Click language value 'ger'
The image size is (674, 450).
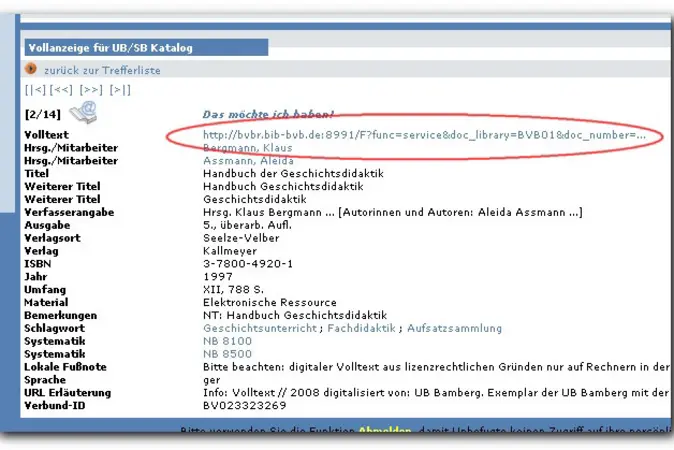[211, 380]
